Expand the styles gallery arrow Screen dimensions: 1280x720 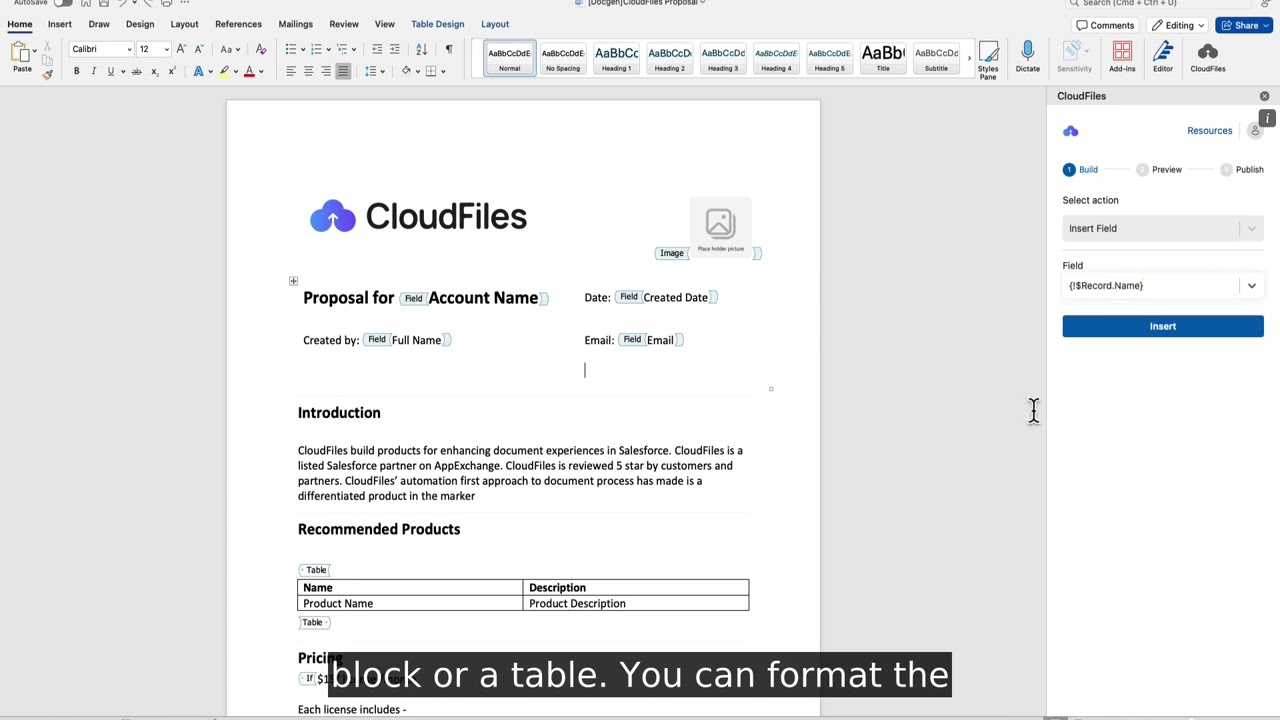click(x=969, y=59)
